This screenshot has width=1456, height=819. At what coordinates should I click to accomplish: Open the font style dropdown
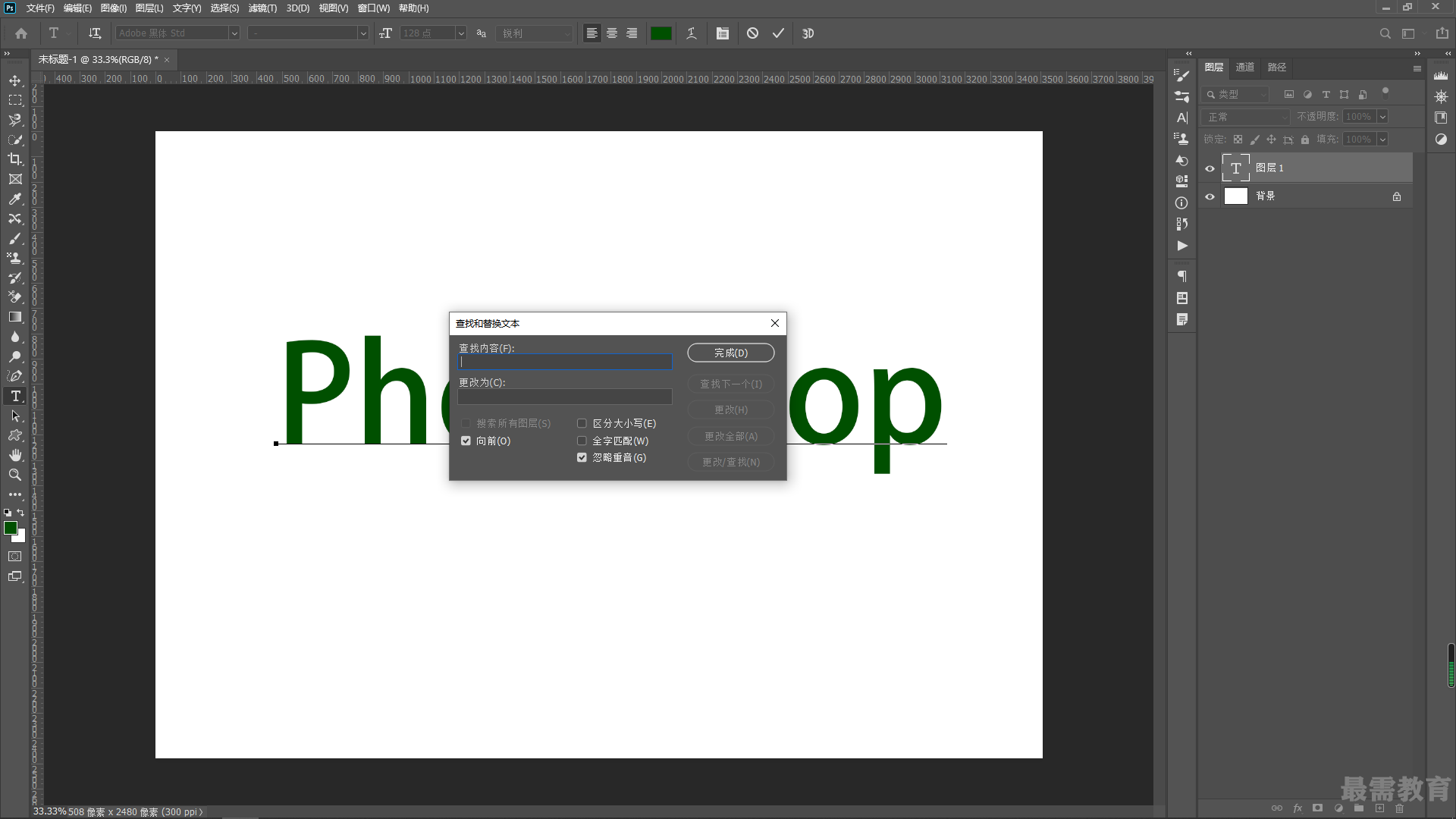point(363,33)
